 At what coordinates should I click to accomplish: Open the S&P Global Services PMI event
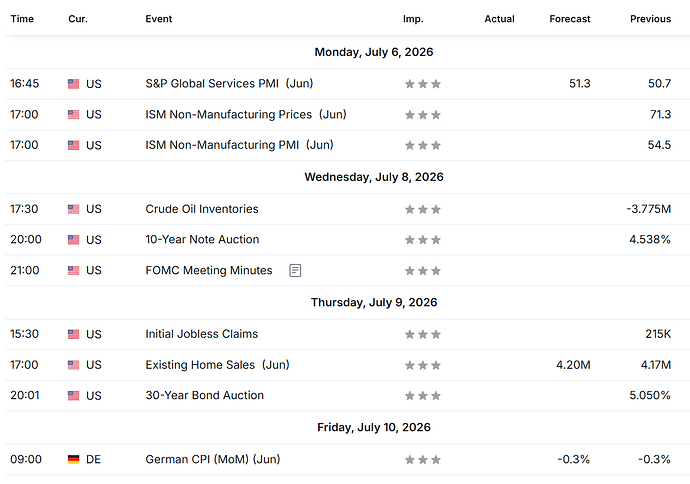point(229,84)
